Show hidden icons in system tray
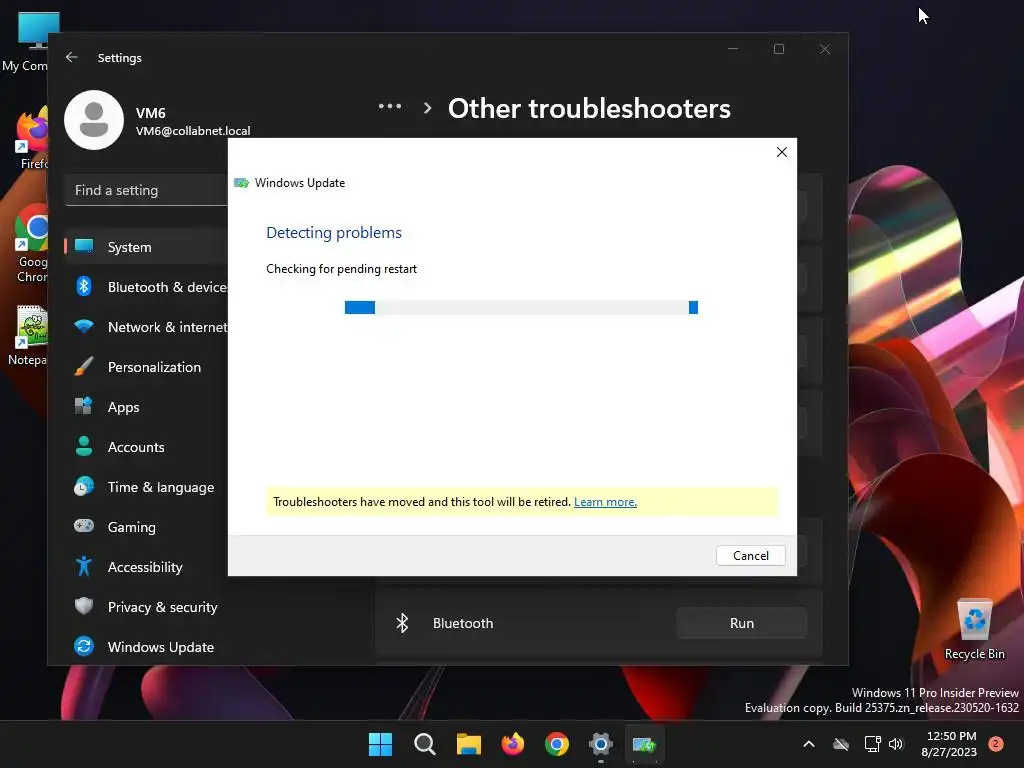Viewport: 1024px width, 768px height. pos(808,744)
